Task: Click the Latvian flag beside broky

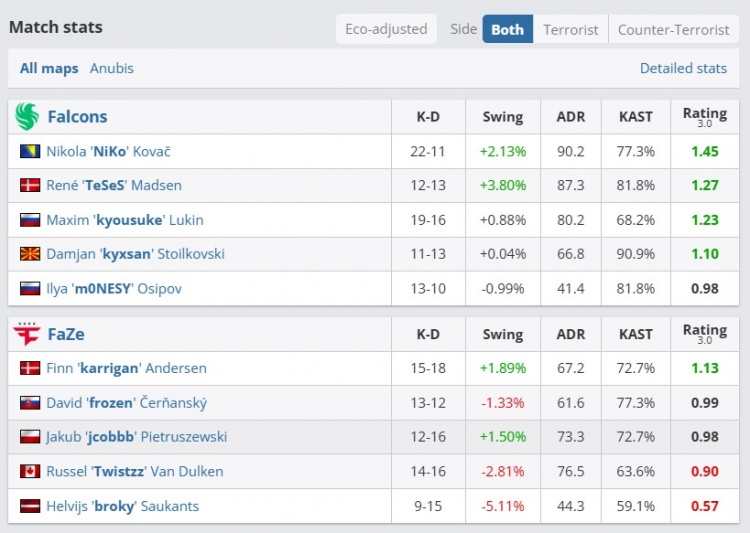Action: tap(30, 506)
